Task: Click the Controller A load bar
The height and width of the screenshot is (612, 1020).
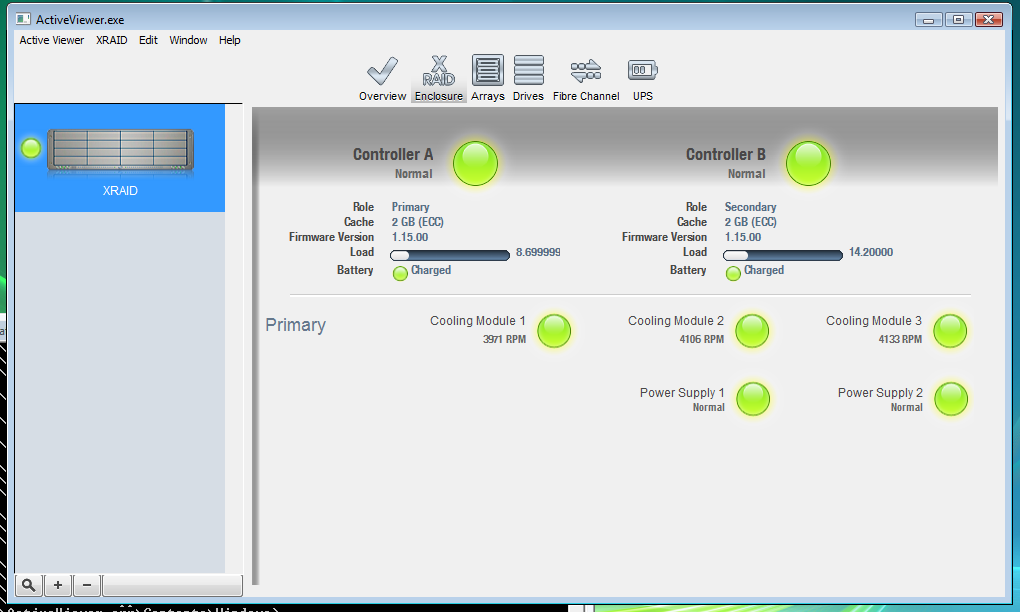Action: [x=450, y=255]
